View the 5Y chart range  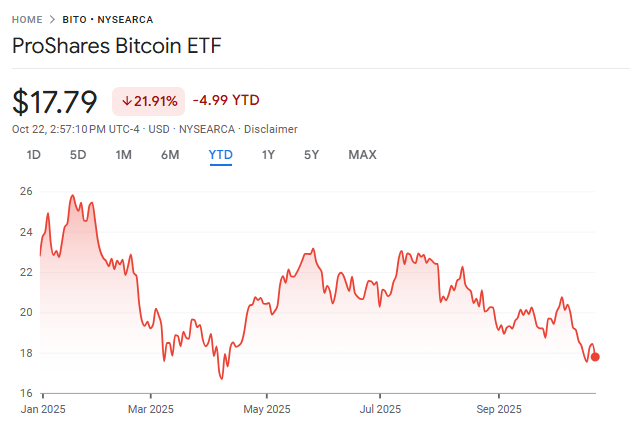(312, 155)
